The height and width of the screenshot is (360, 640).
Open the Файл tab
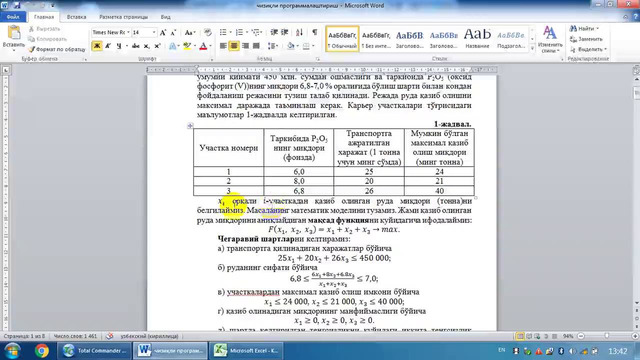click(x=13, y=17)
